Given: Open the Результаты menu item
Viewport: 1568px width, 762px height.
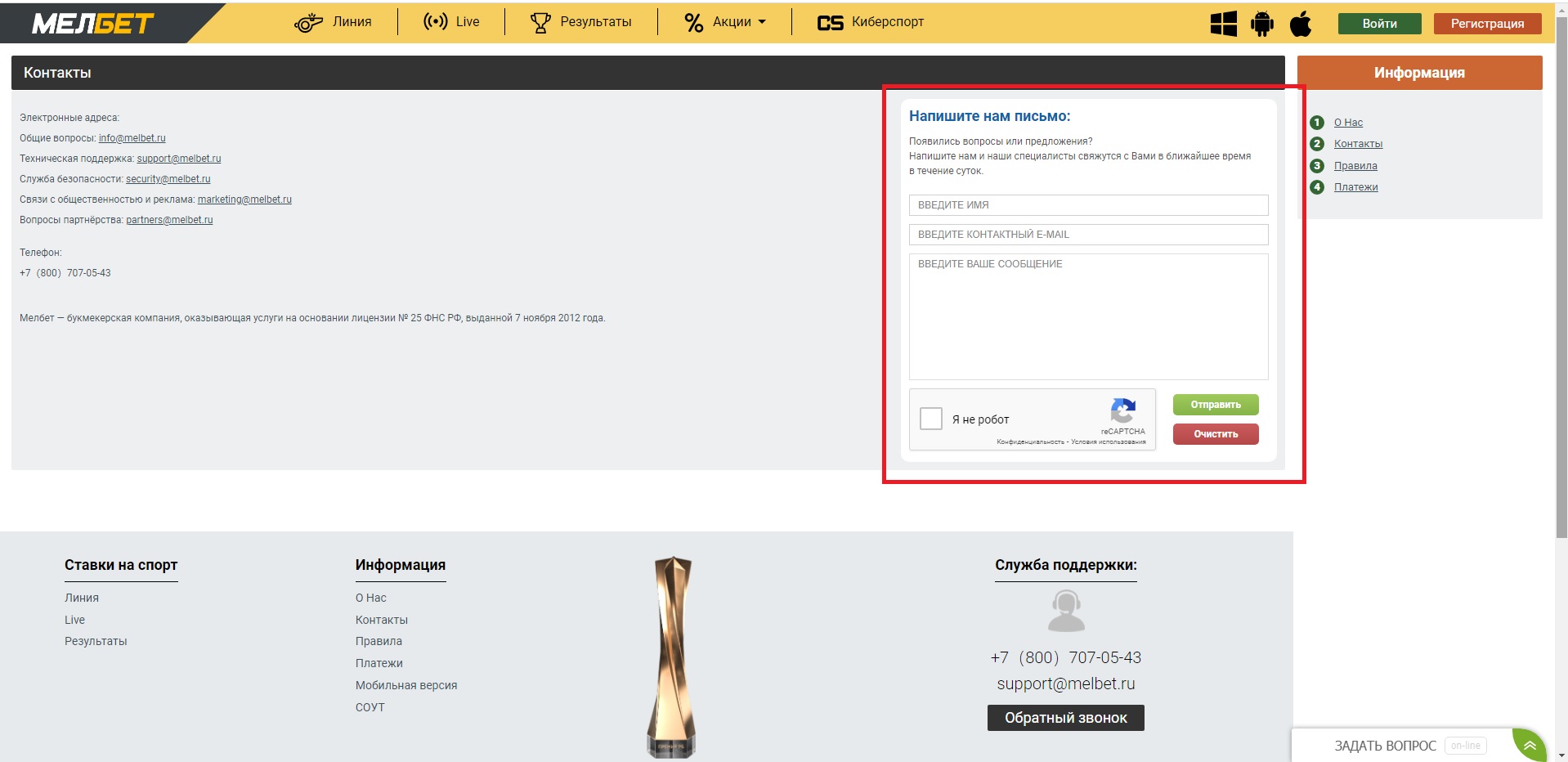Looking at the screenshot, I should (x=581, y=22).
